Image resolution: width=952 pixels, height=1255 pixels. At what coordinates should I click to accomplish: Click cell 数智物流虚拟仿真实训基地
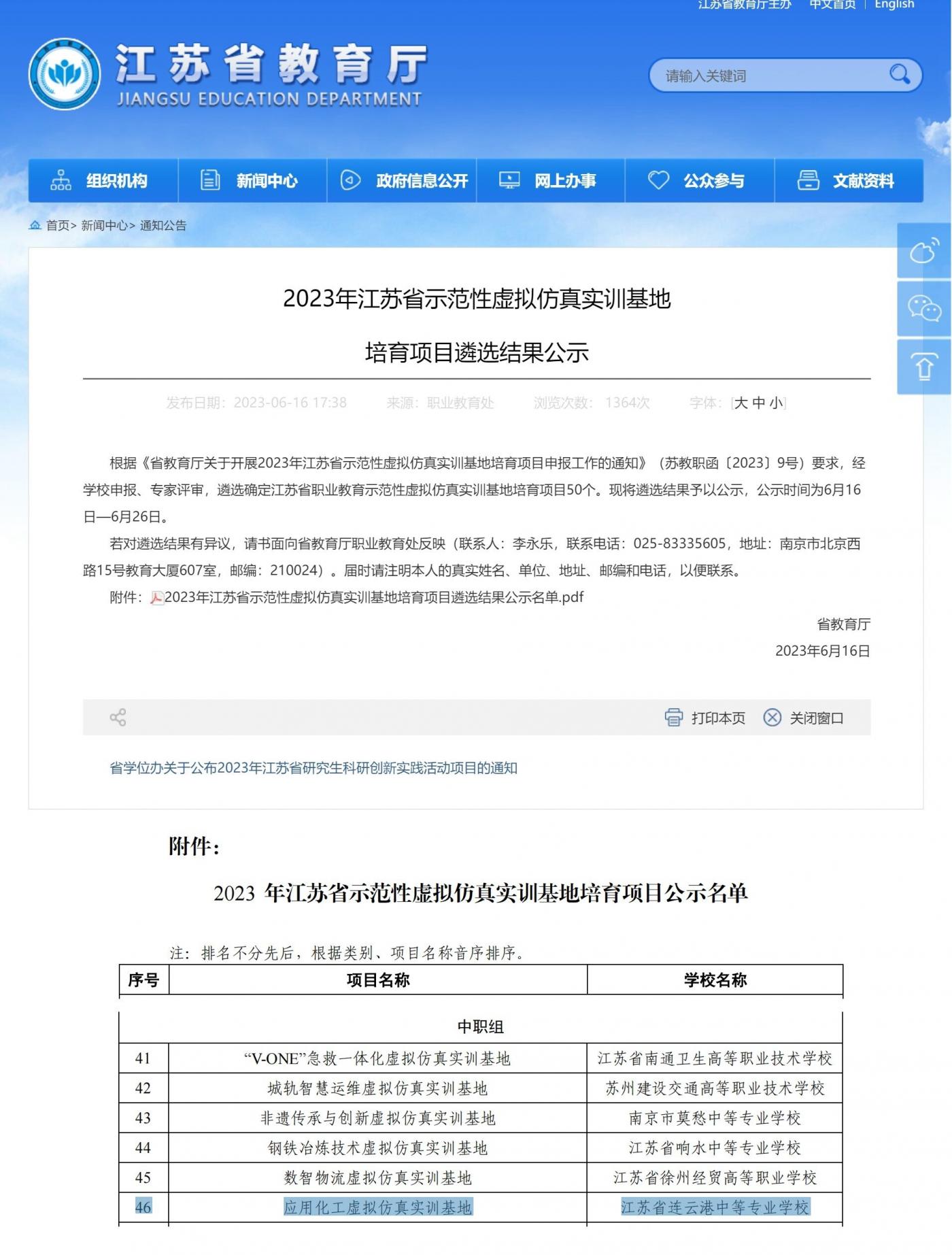point(377,1178)
